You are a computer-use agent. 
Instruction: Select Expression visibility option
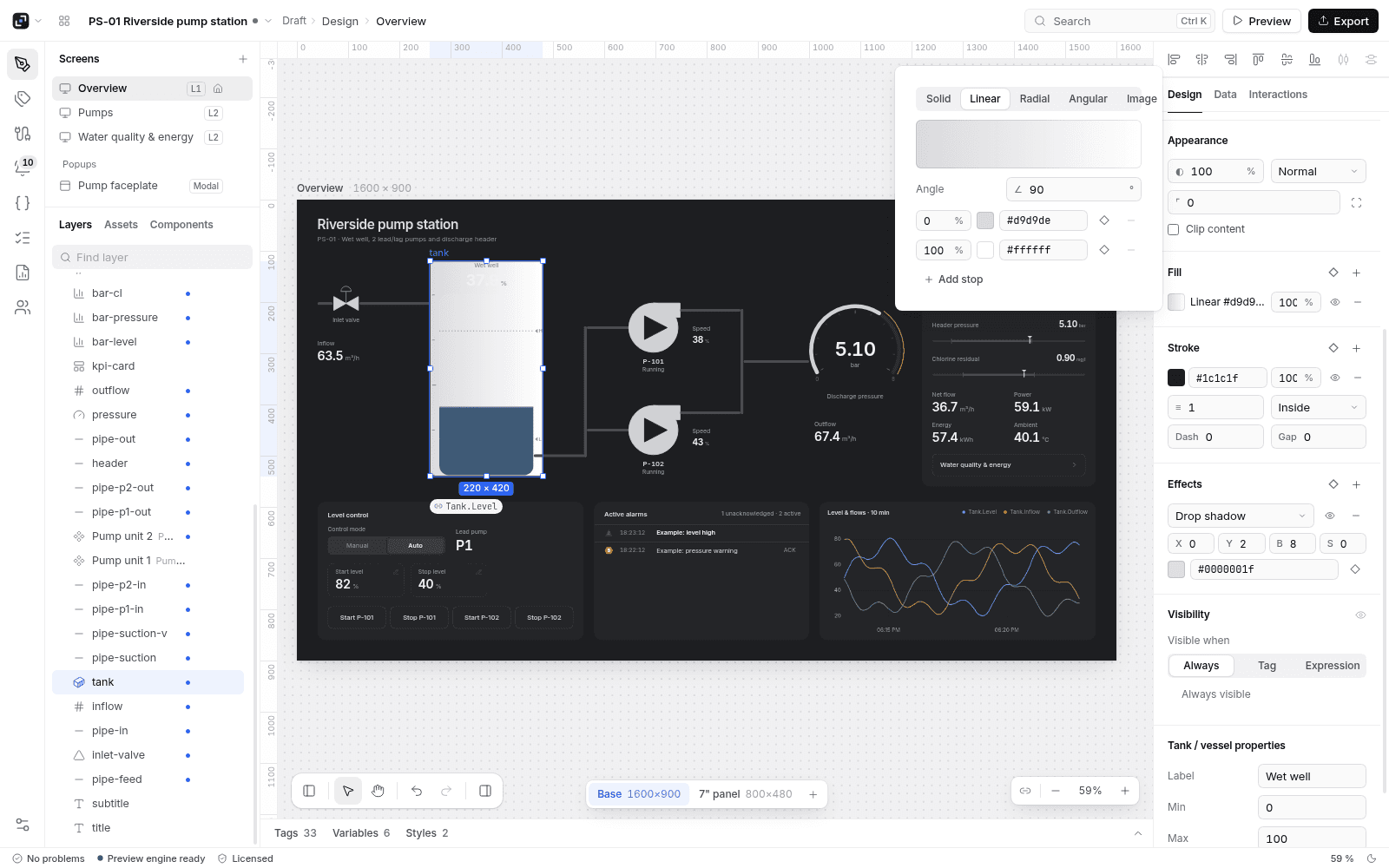[1333, 666]
